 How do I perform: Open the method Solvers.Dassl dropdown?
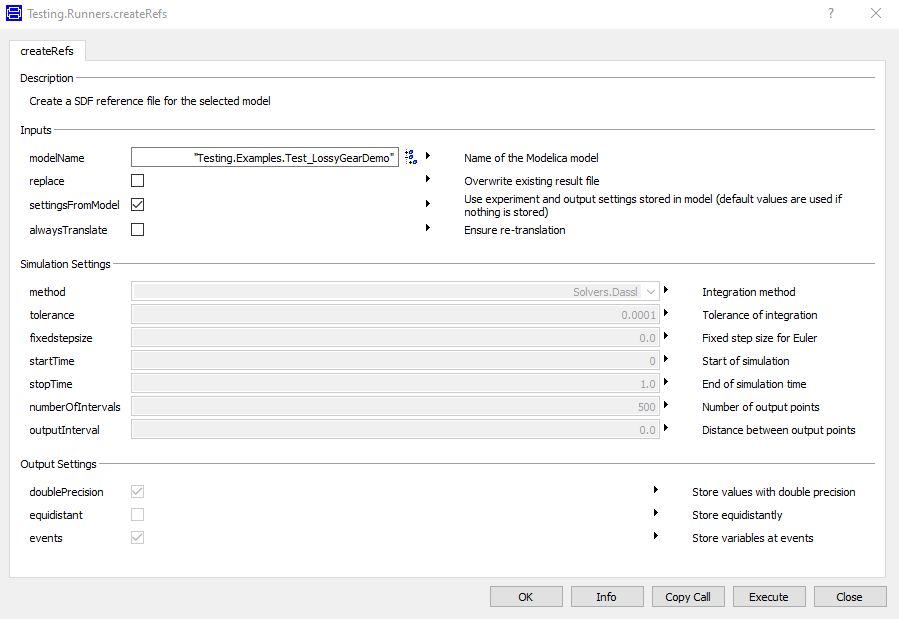pyautogui.click(x=395, y=292)
